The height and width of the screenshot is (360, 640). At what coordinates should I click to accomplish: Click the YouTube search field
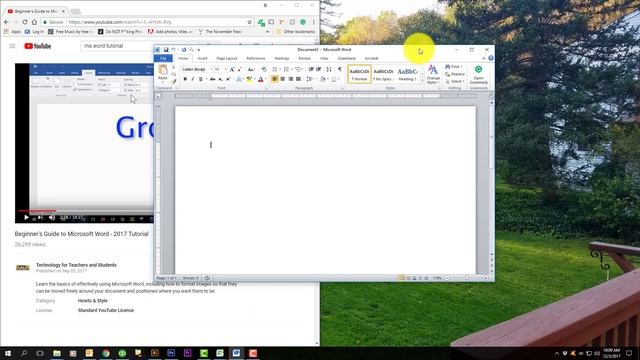[118, 46]
